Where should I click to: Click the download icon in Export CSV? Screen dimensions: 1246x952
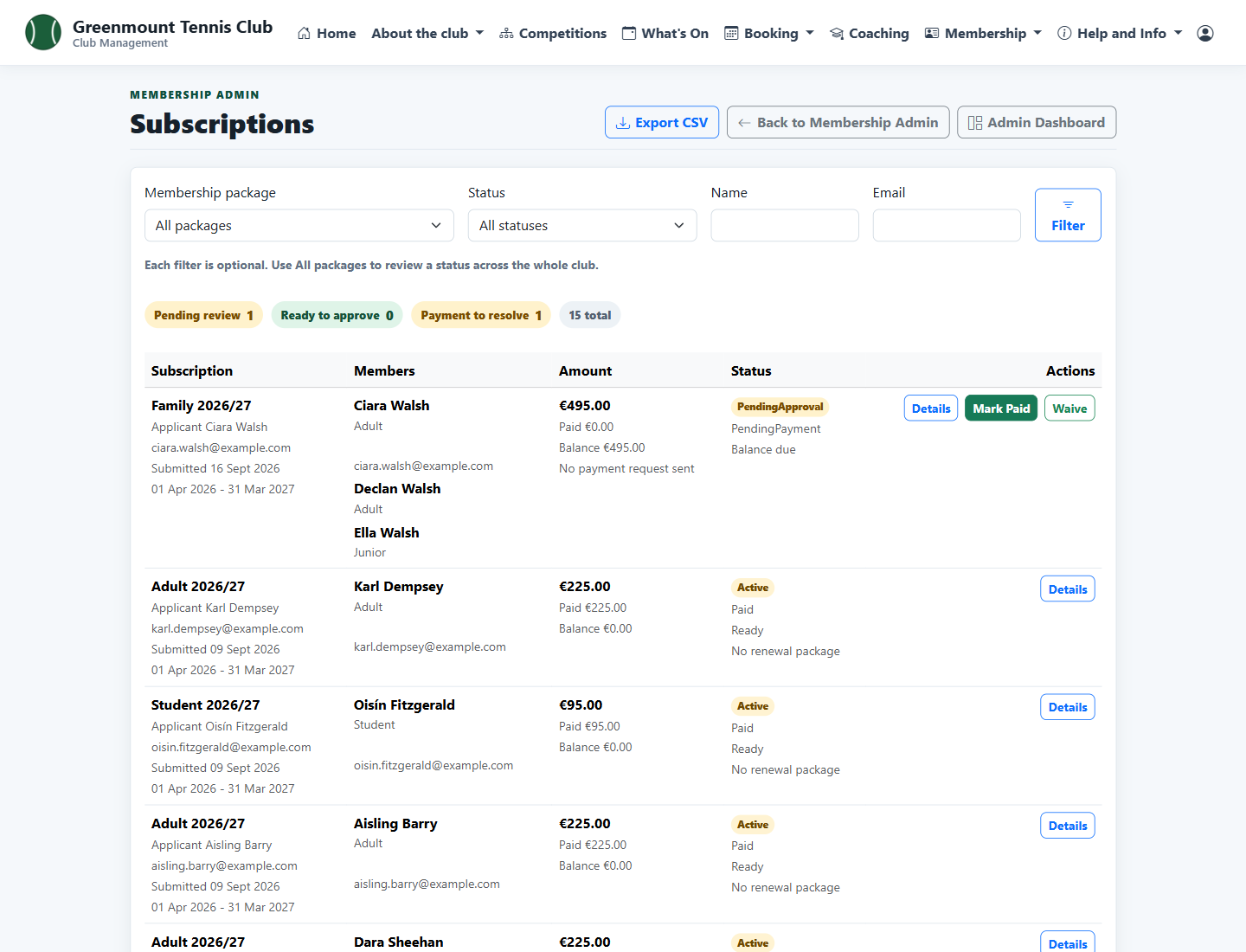(x=623, y=123)
